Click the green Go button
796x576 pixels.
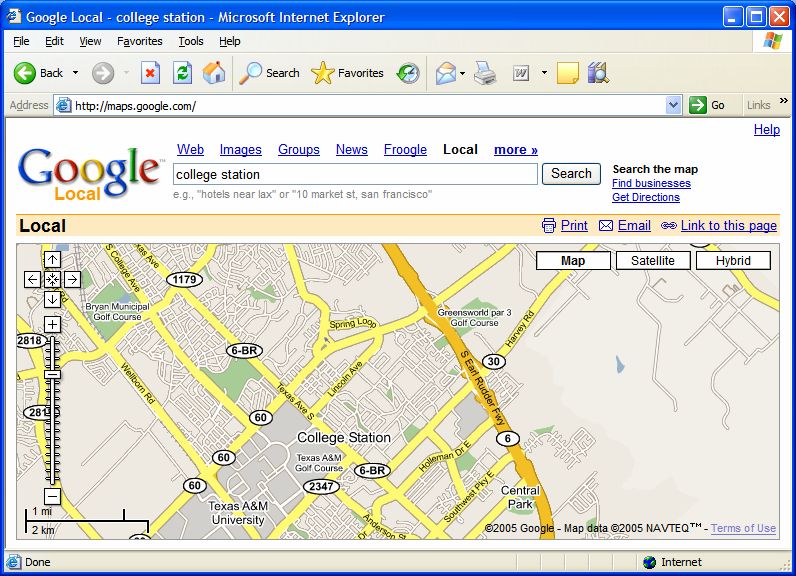707,106
